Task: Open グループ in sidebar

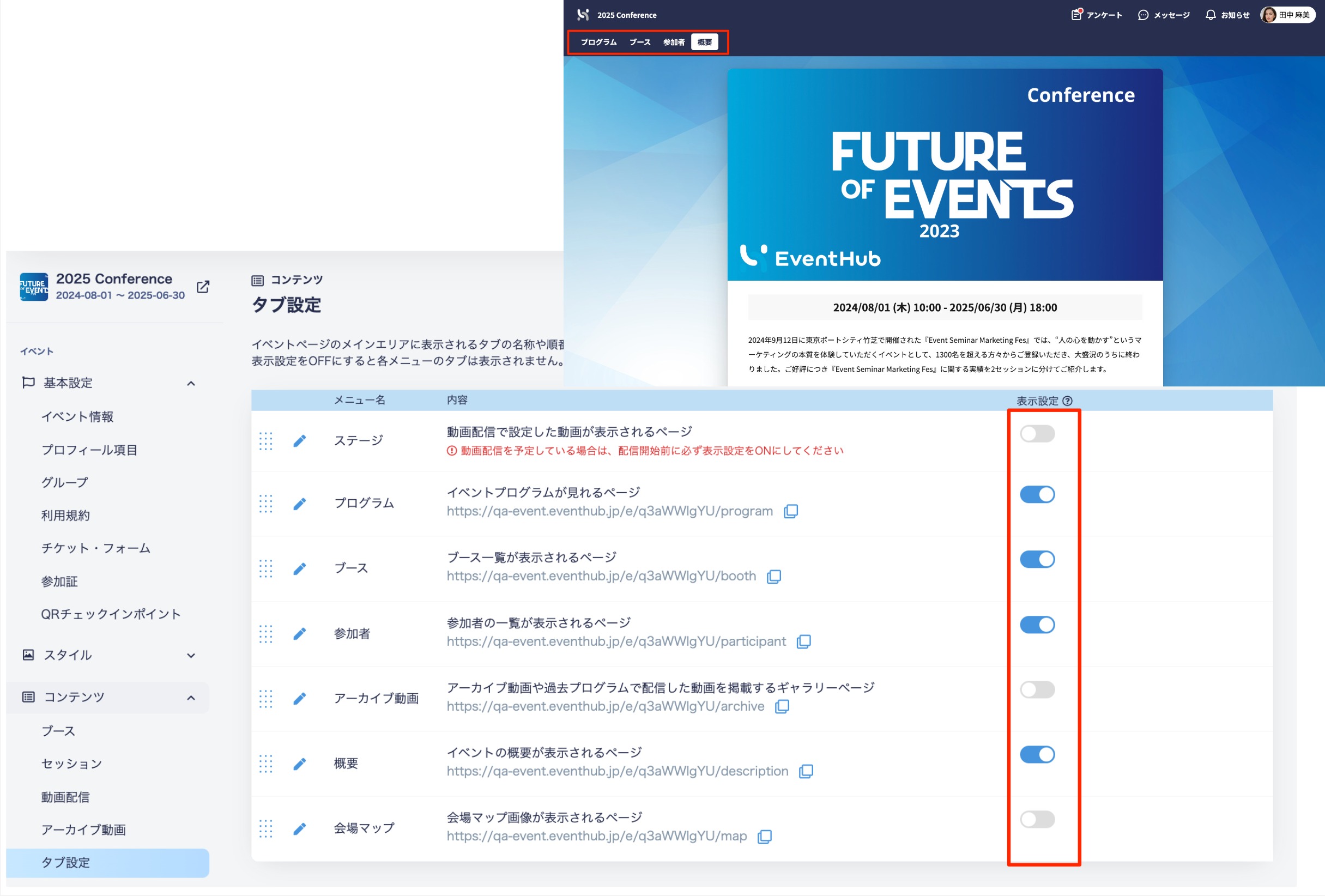Action: pyautogui.click(x=65, y=483)
